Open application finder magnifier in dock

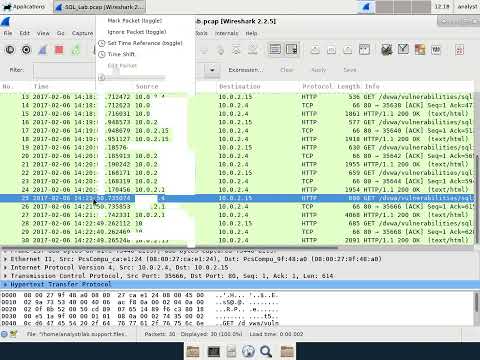[266, 351]
